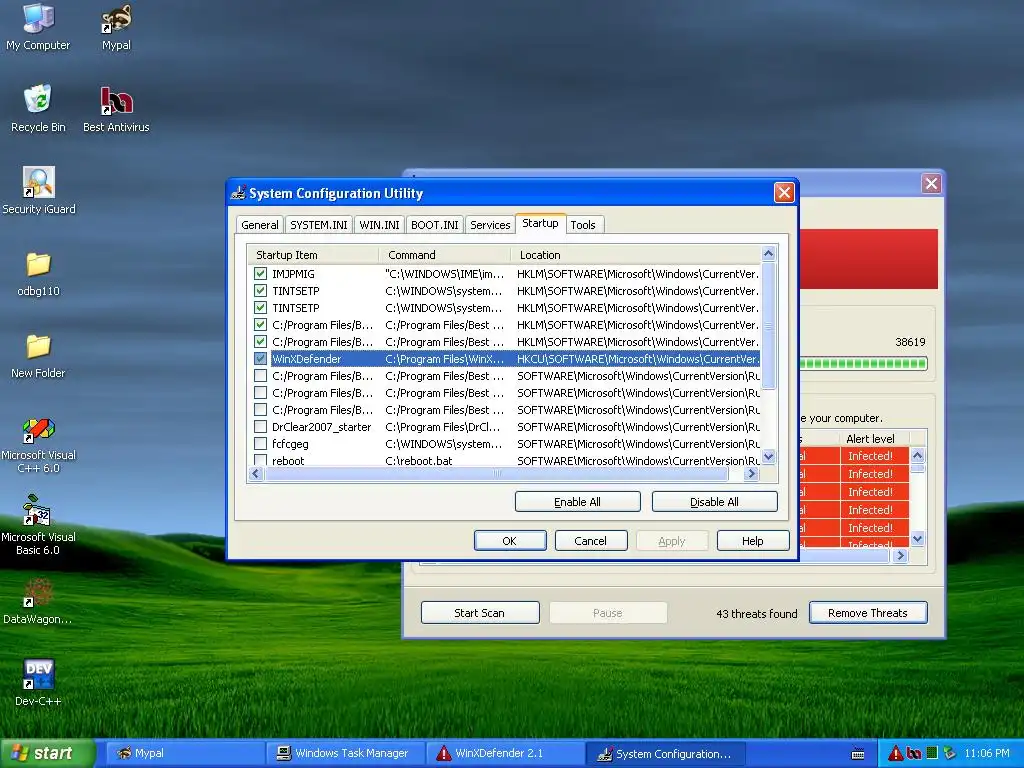Select the Security iGuard desktop shortcut
Screen dimensions: 1024x768
[39, 191]
